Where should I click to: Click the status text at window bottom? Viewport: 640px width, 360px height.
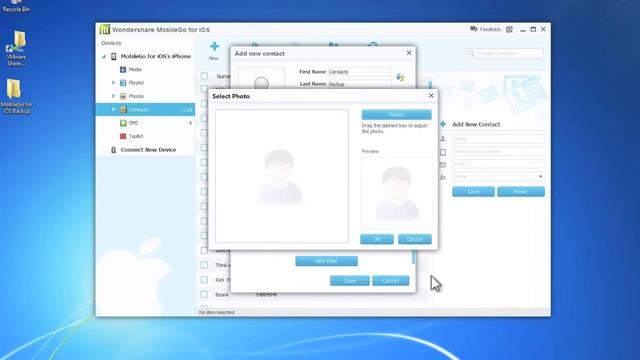[217, 312]
